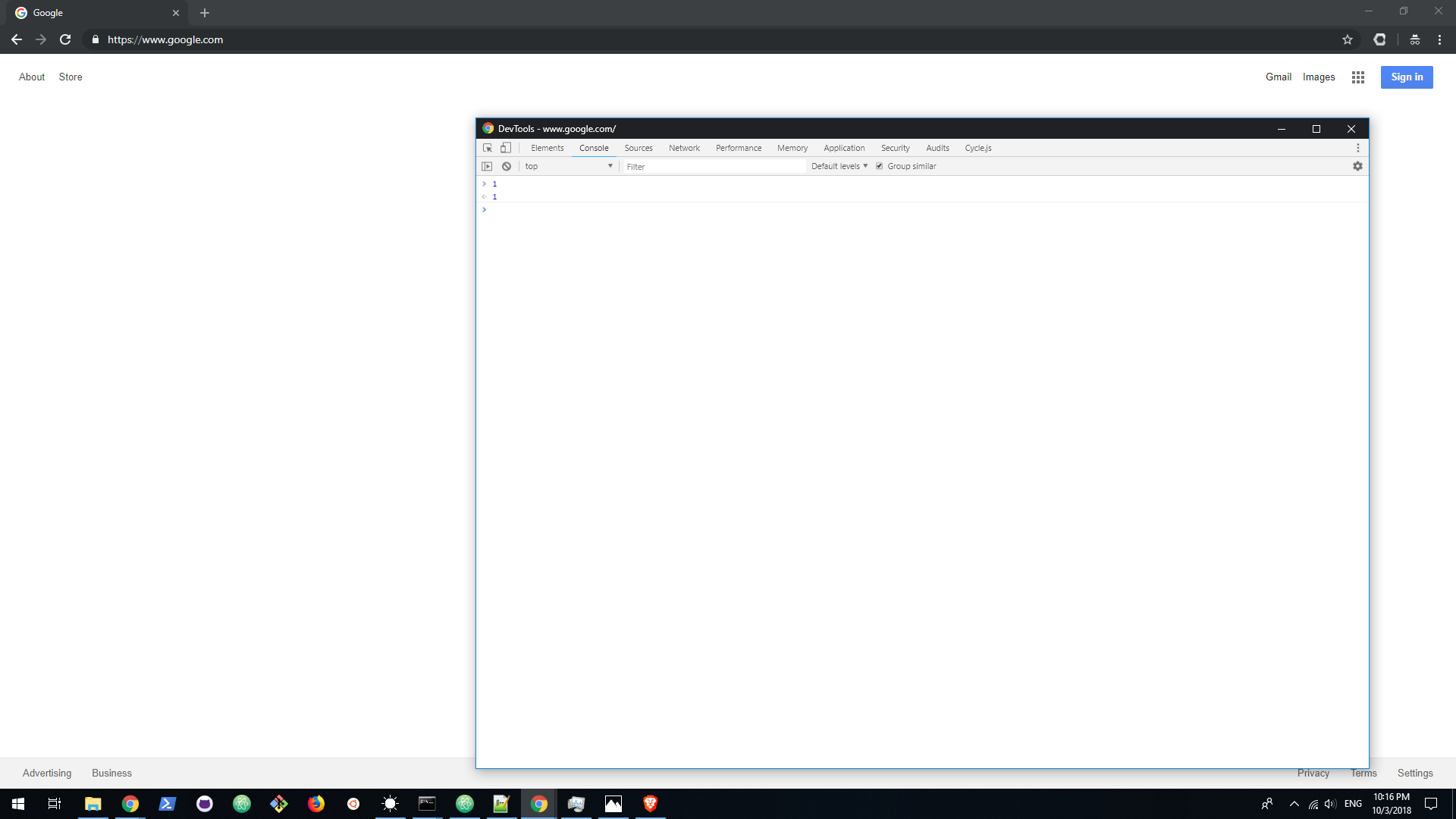Image resolution: width=1456 pixels, height=819 pixels.
Task: Open the Windows Start menu
Action: [x=18, y=804]
